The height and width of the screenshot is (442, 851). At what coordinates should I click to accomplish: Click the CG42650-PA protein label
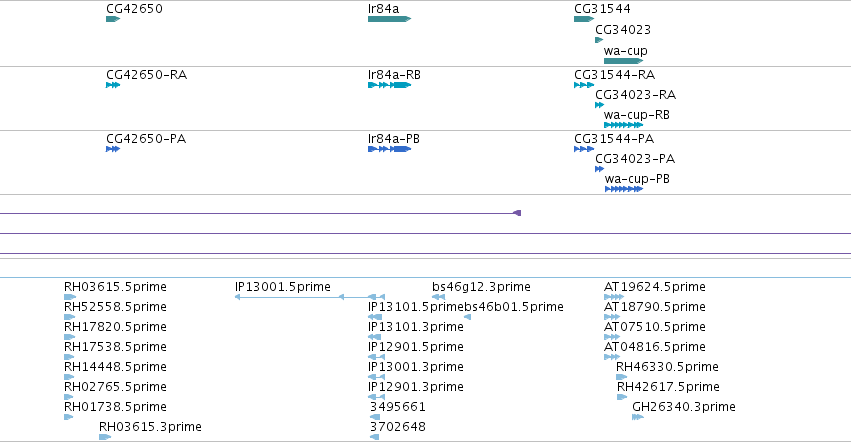146,139
